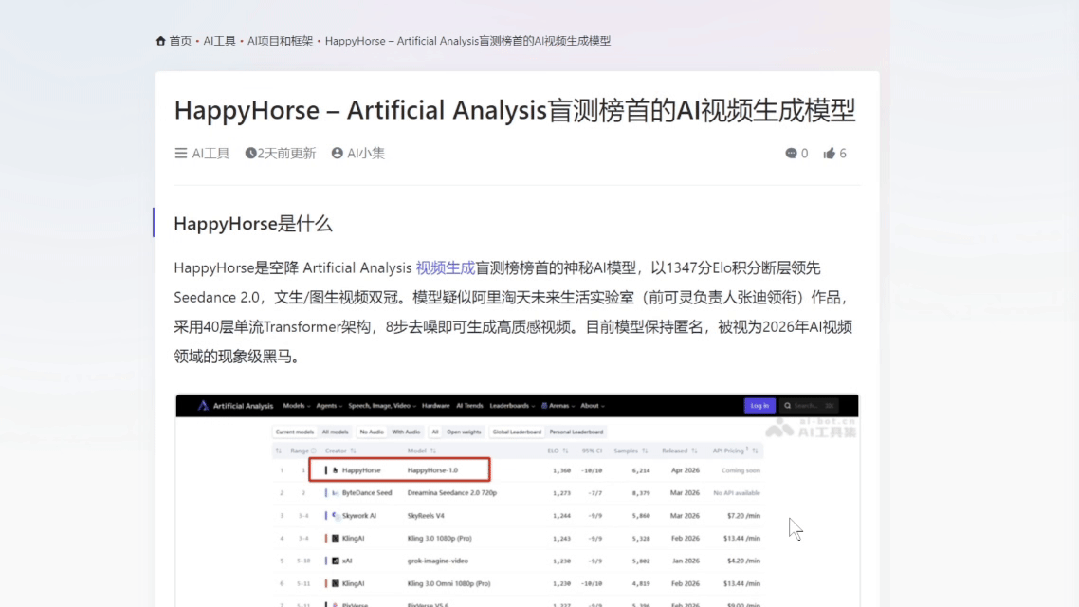This screenshot has width=1079, height=607.
Task: Click the comment bubble icon showing 0
Action: click(x=791, y=153)
